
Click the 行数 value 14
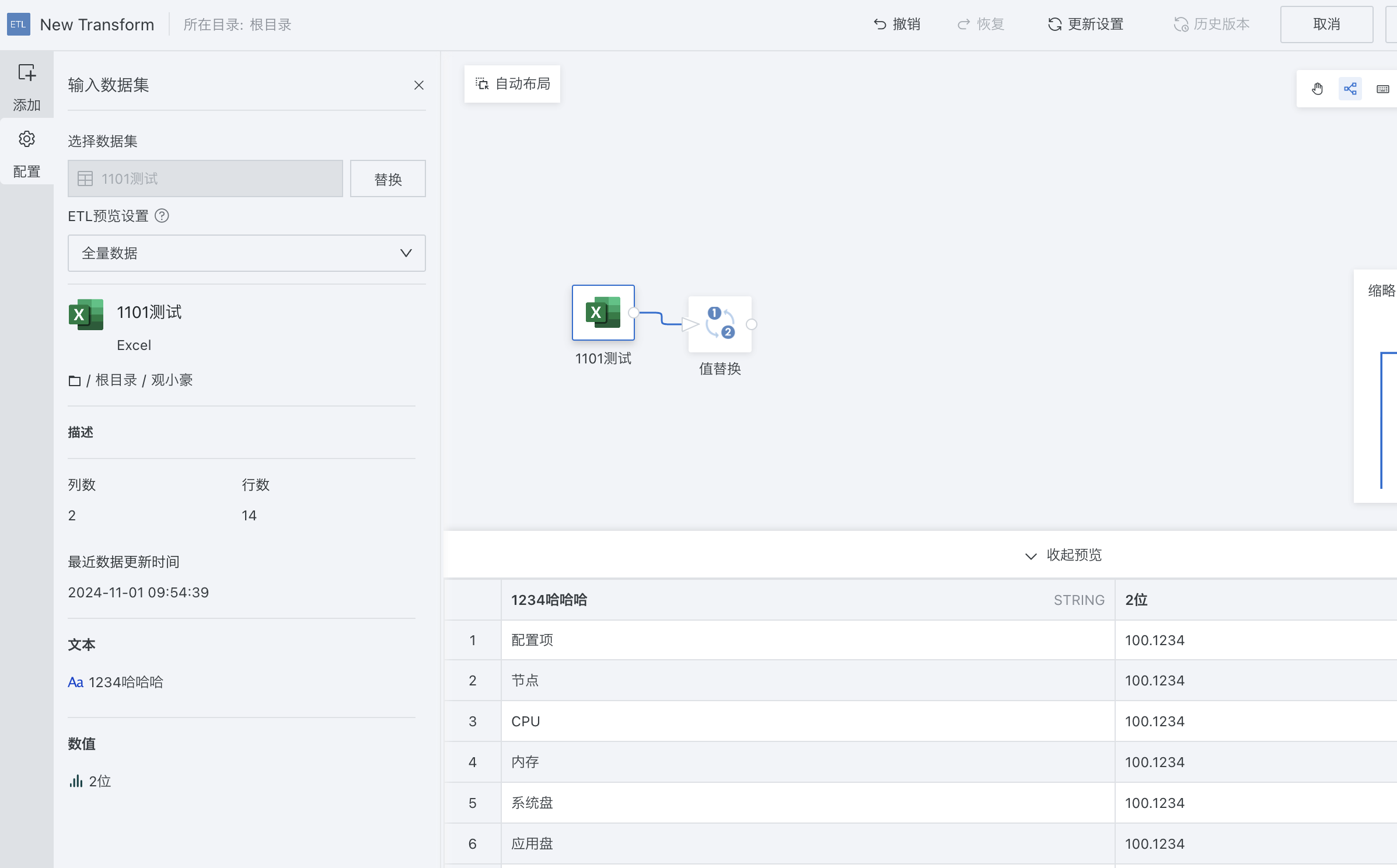tap(249, 515)
